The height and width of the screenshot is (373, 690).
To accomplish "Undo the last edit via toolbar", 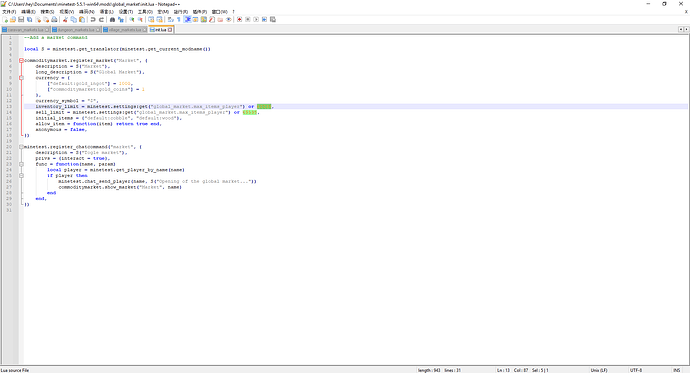I will (93, 19).
